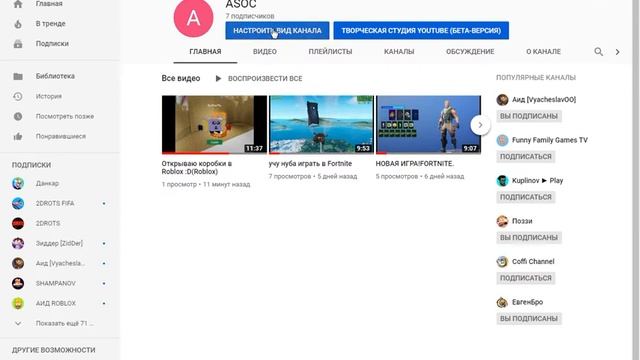
Task: Open ТВОРЧЕСКАЯ СТУДИЯ YOUTUBE button
Action: [x=421, y=31]
